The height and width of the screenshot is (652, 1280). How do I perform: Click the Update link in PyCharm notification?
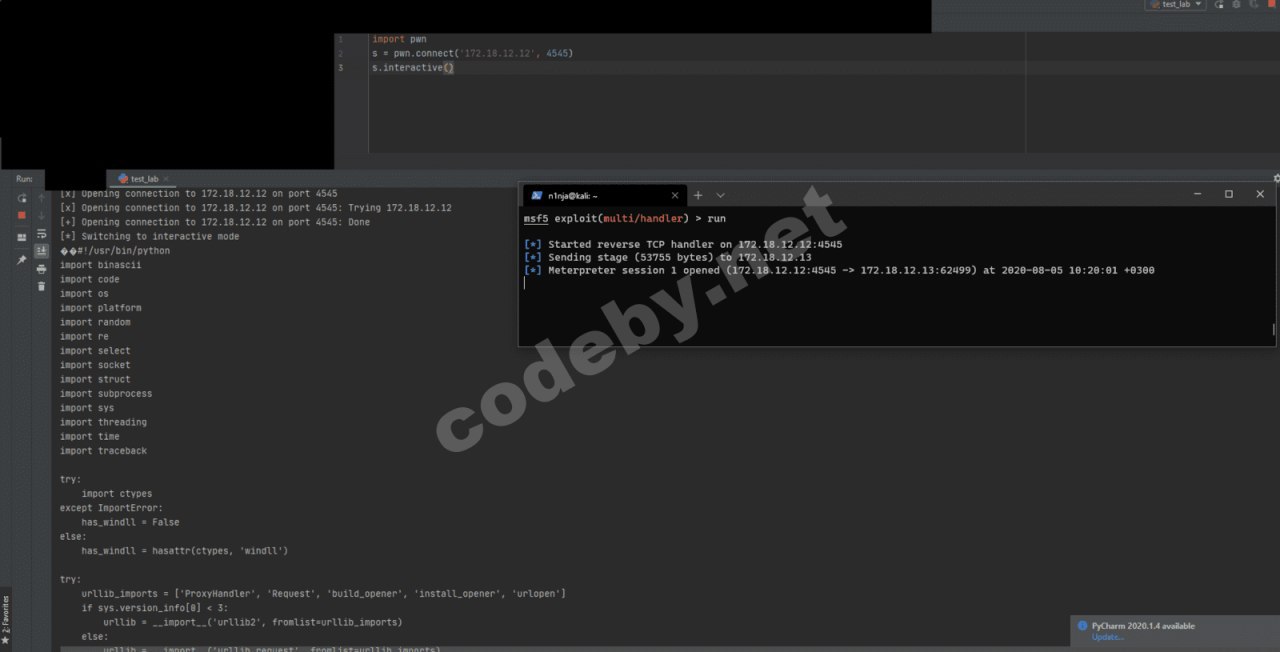1107,637
